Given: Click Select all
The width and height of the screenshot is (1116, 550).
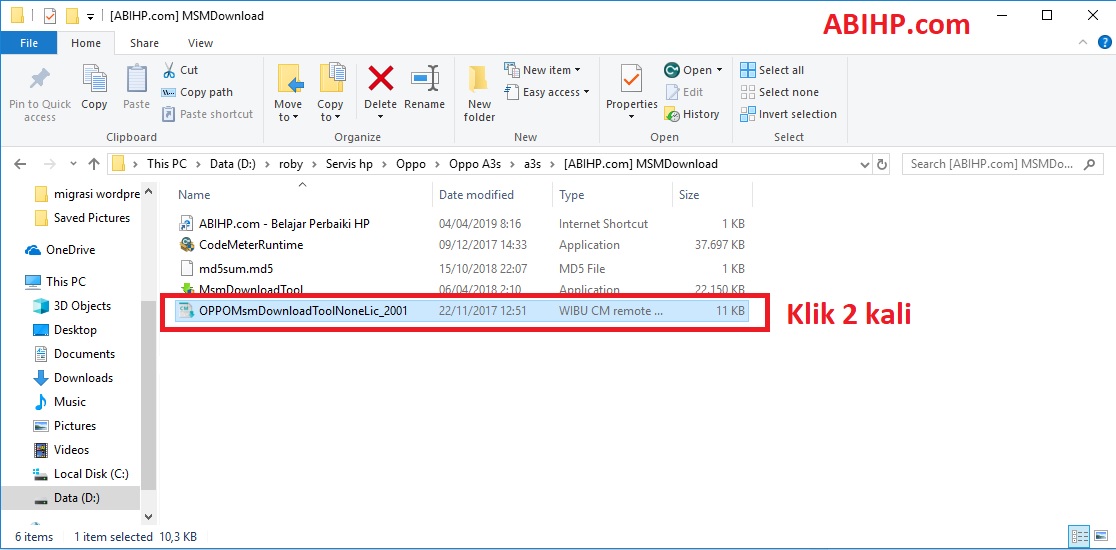Looking at the screenshot, I should point(772,70).
